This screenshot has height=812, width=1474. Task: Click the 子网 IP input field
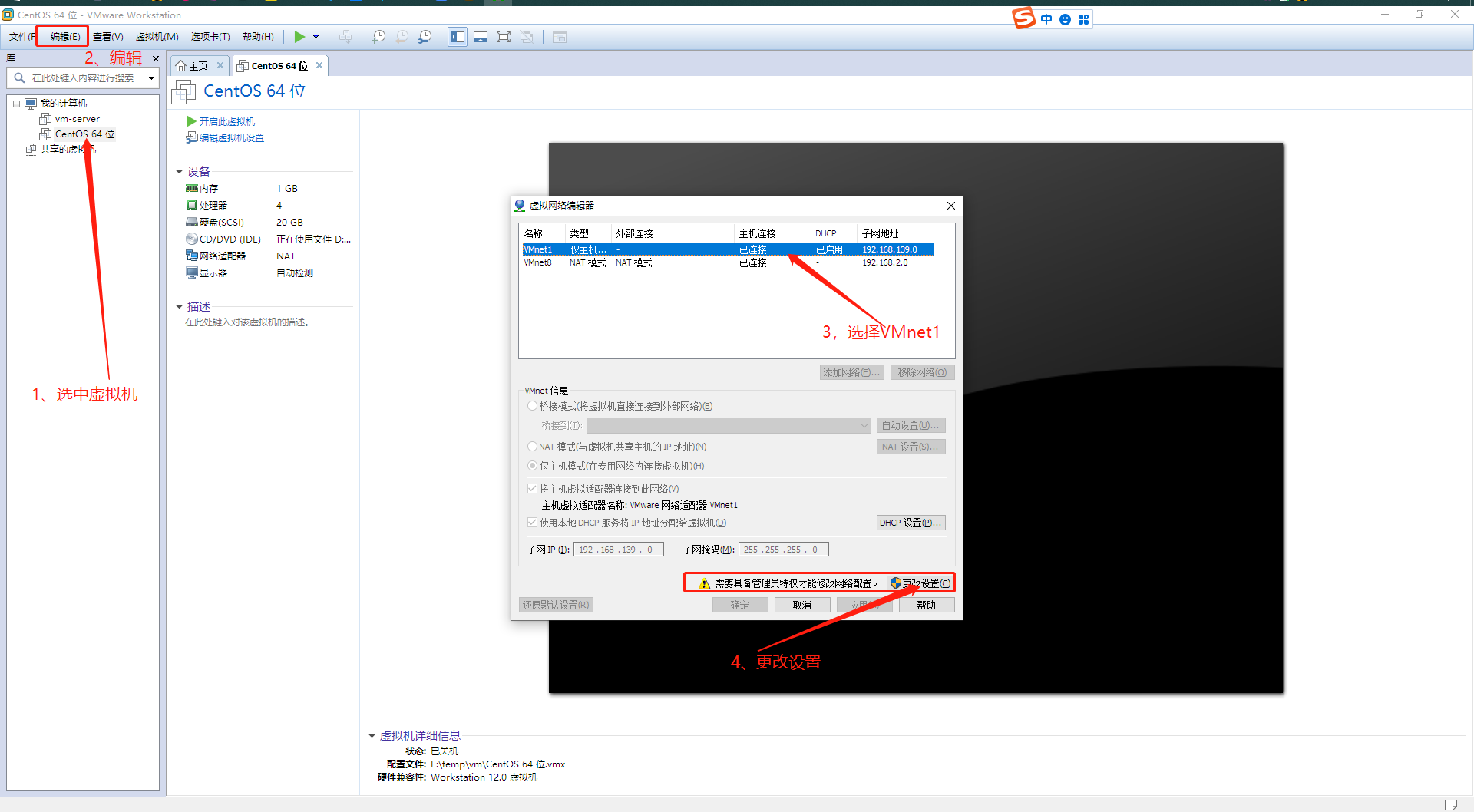(619, 550)
